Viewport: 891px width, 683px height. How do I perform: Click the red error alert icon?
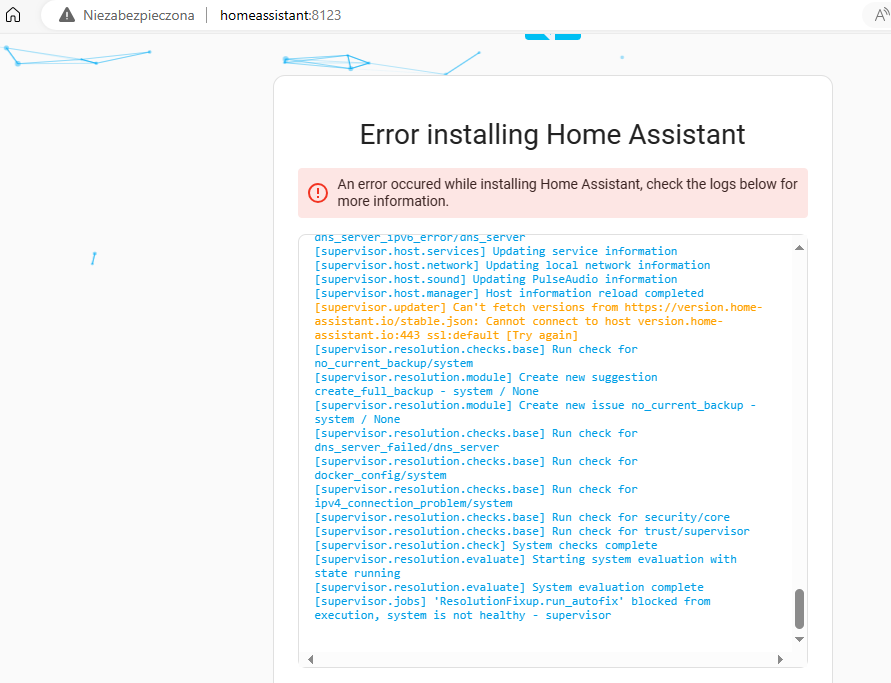(318, 193)
